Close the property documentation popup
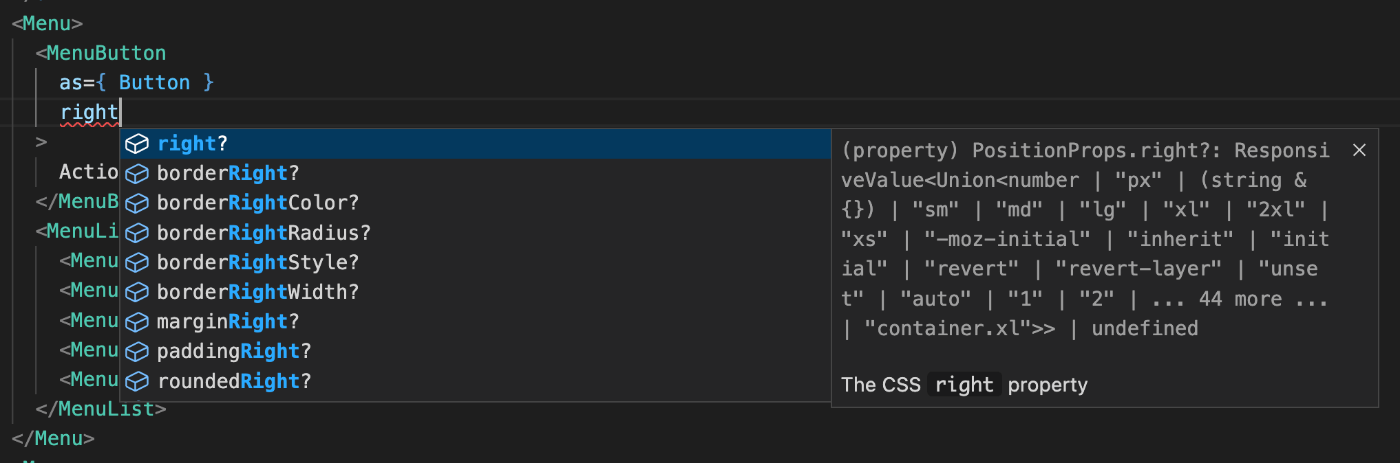Screen dimensions: 1400x463 coord(1359,150)
